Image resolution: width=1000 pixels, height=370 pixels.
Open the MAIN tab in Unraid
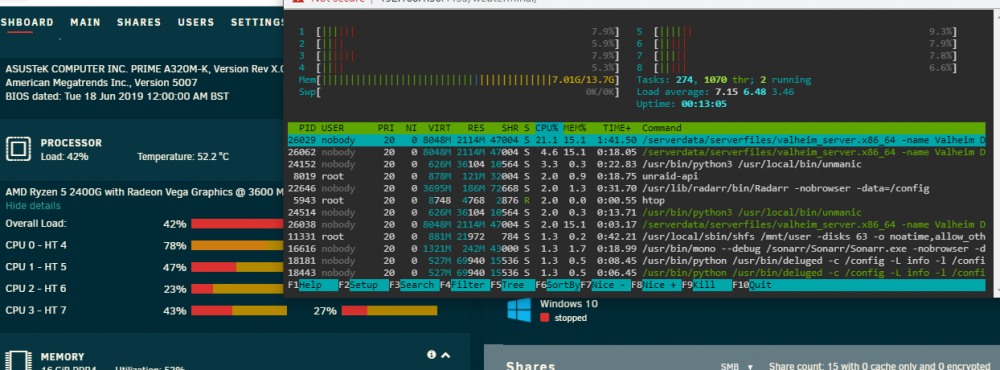(85, 22)
